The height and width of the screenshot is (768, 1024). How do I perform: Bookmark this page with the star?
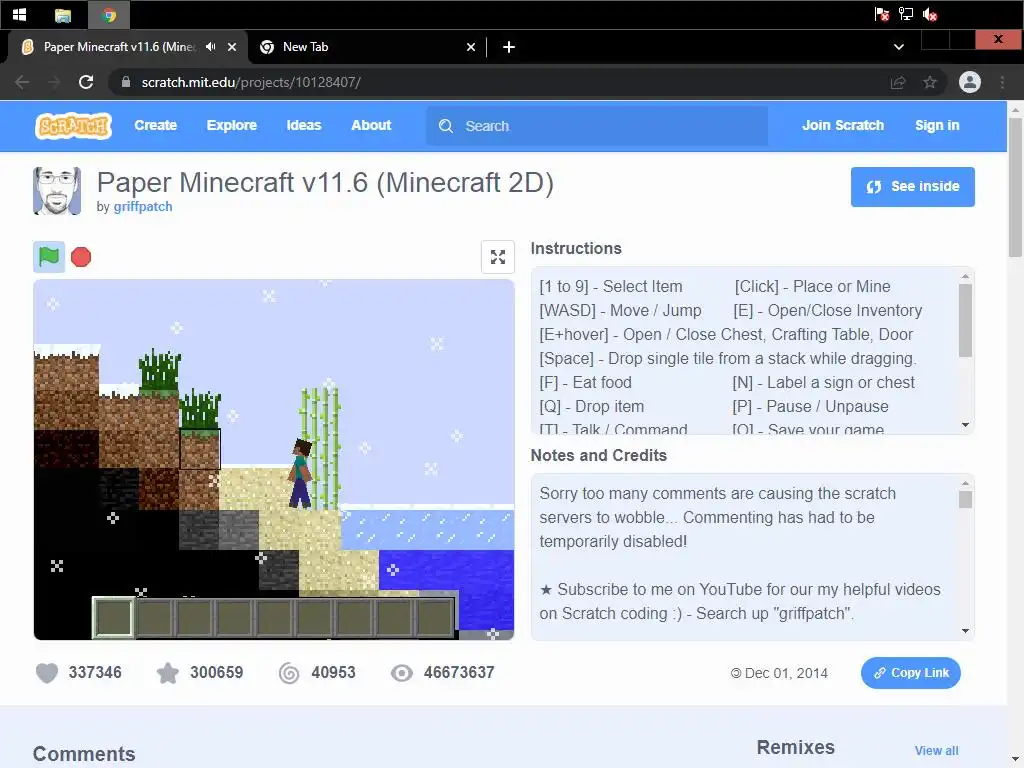[x=930, y=82]
